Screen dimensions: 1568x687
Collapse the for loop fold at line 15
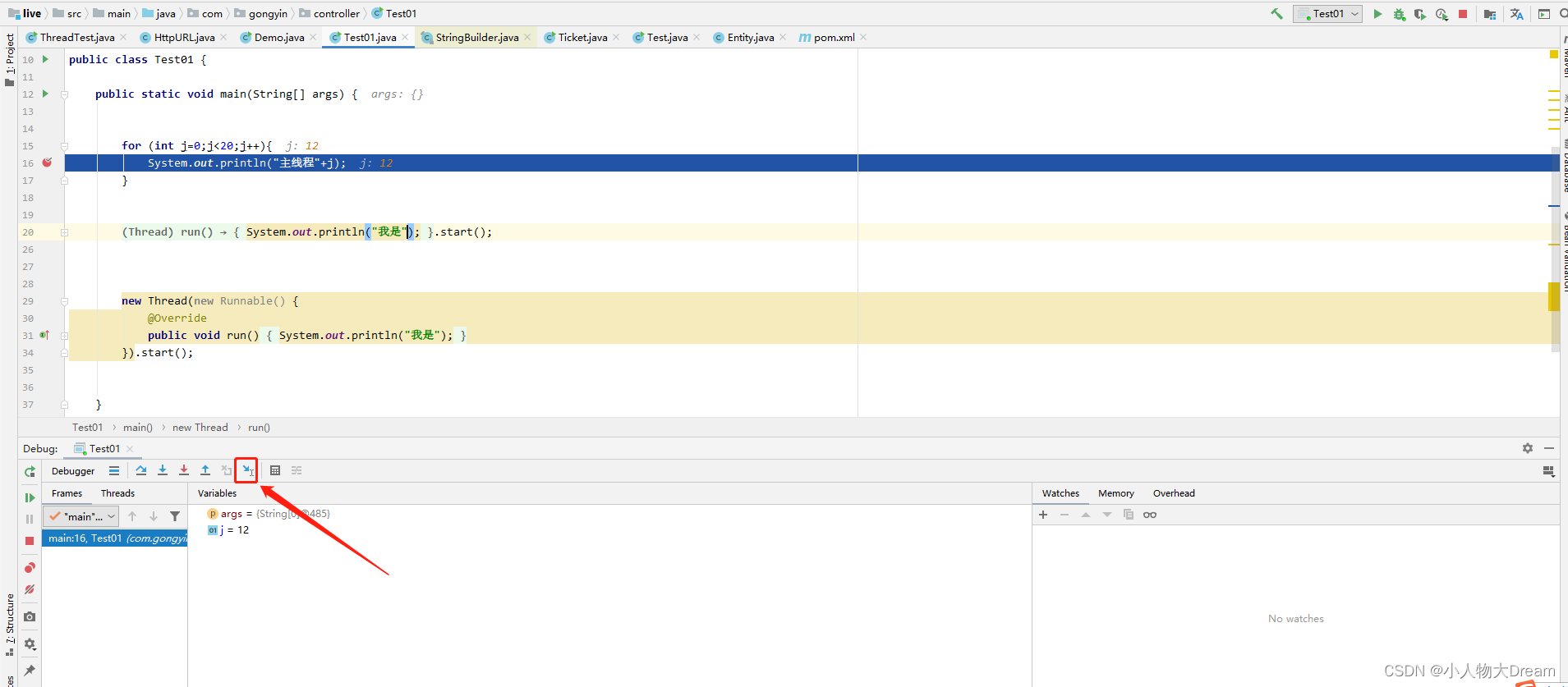click(x=64, y=146)
